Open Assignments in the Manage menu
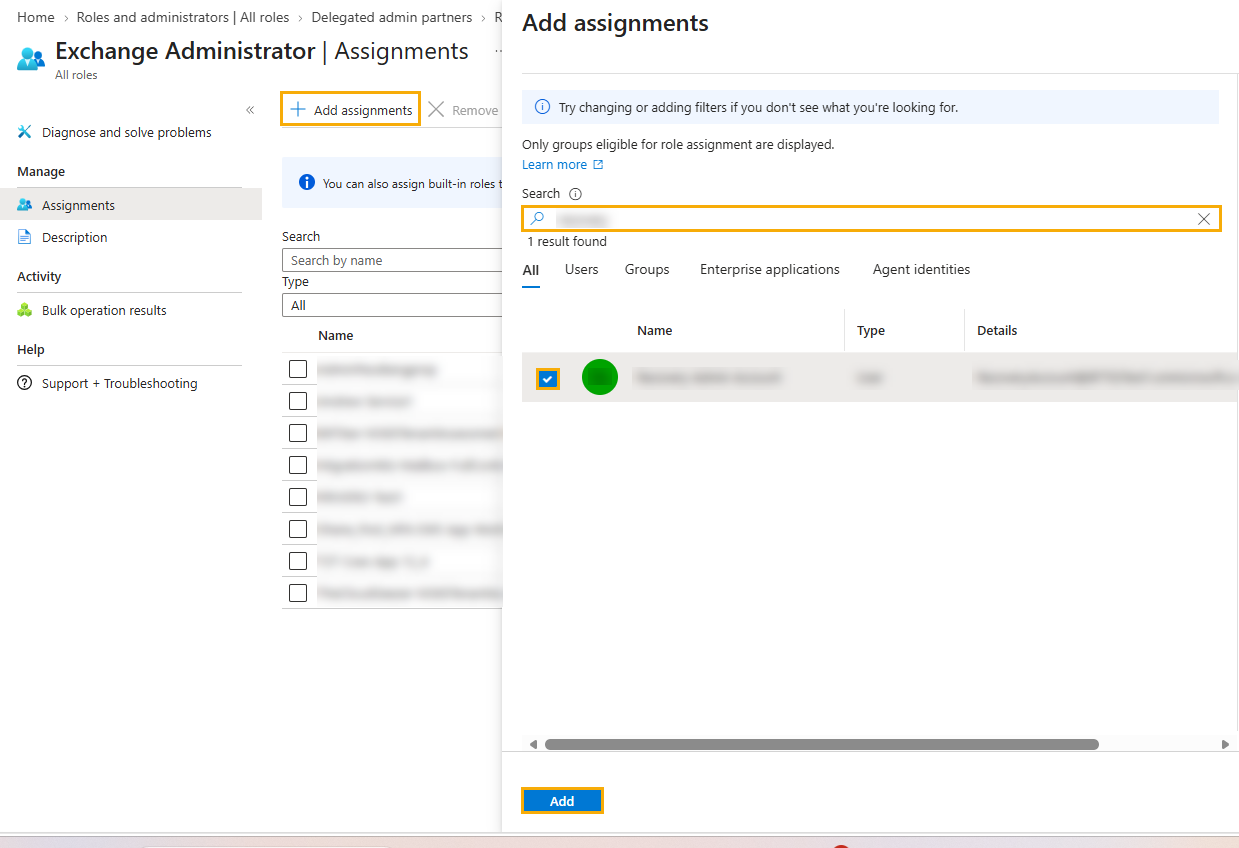This screenshot has height=848, width=1239. 131,205
